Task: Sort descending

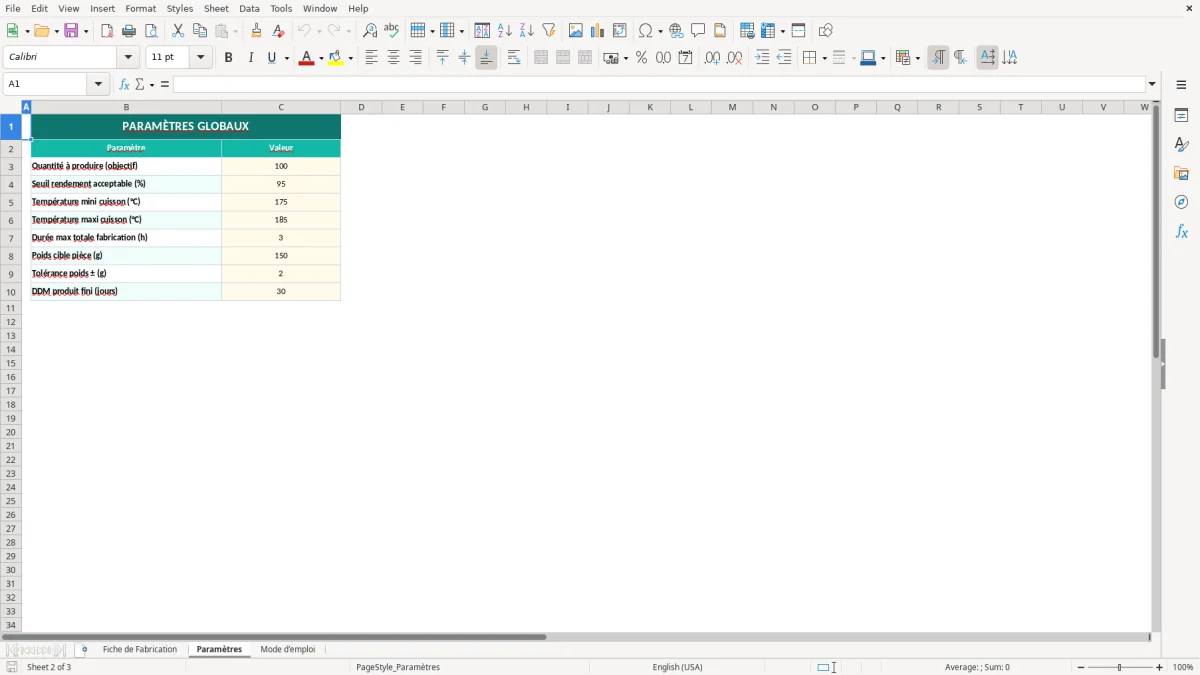Action: (x=527, y=31)
